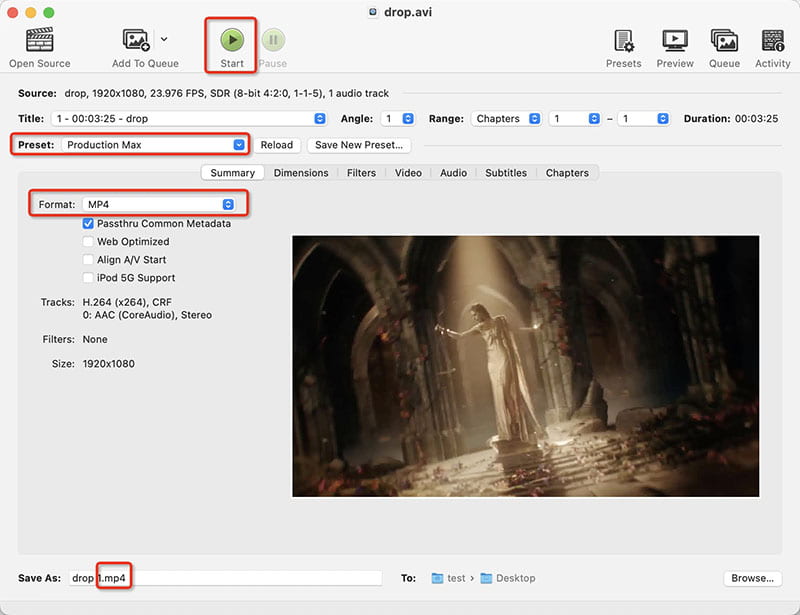Switch to the Summary tab
The height and width of the screenshot is (615, 800).
point(233,173)
